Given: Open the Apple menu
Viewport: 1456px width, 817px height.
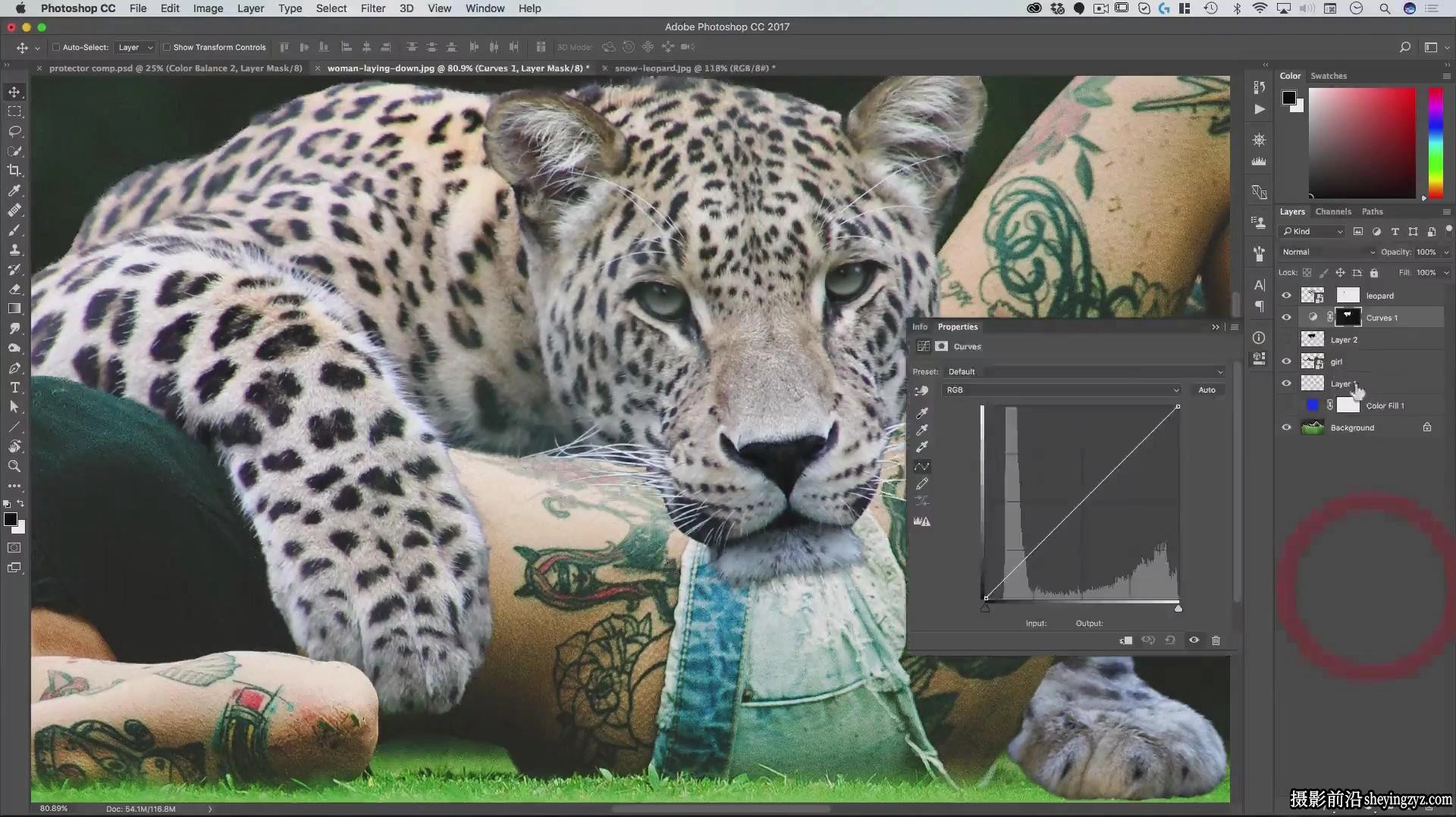Looking at the screenshot, I should coord(20,8).
